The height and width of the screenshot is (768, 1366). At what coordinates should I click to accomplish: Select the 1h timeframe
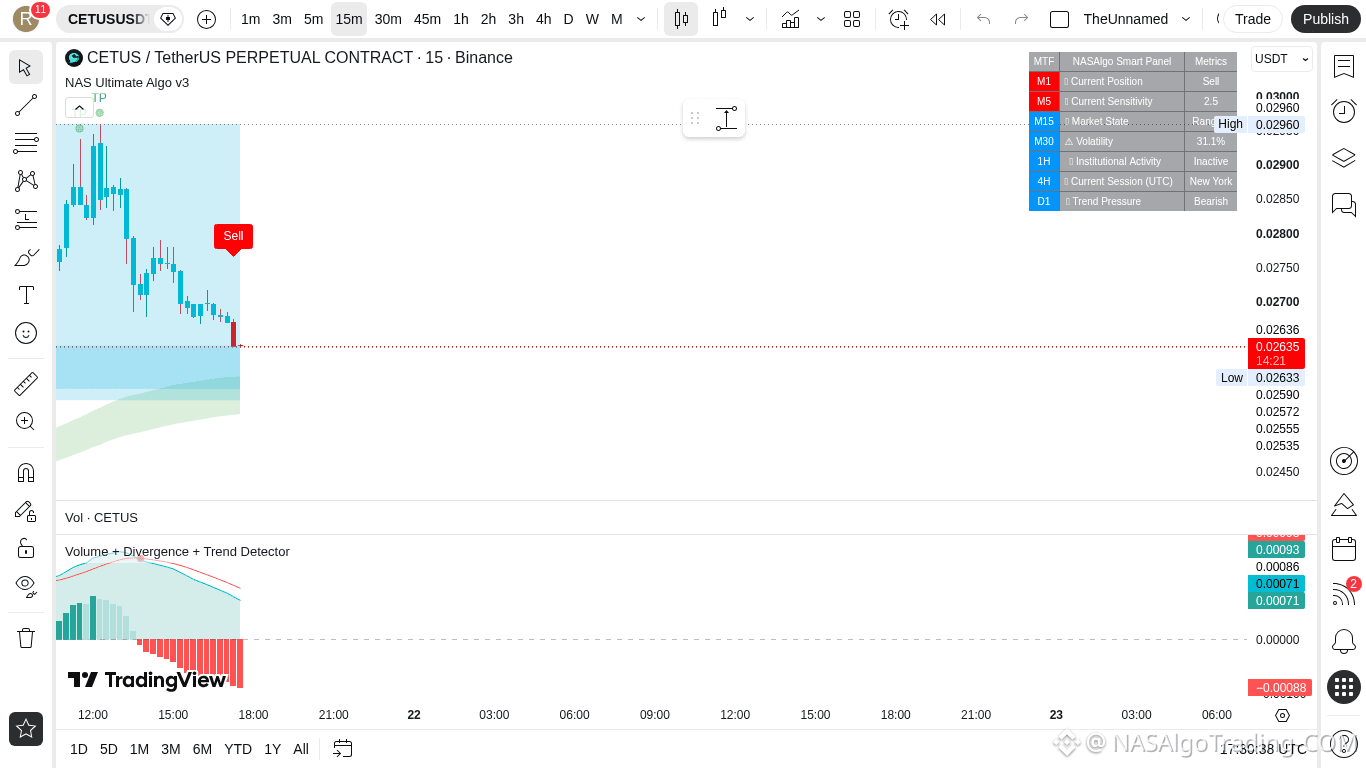point(460,19)
